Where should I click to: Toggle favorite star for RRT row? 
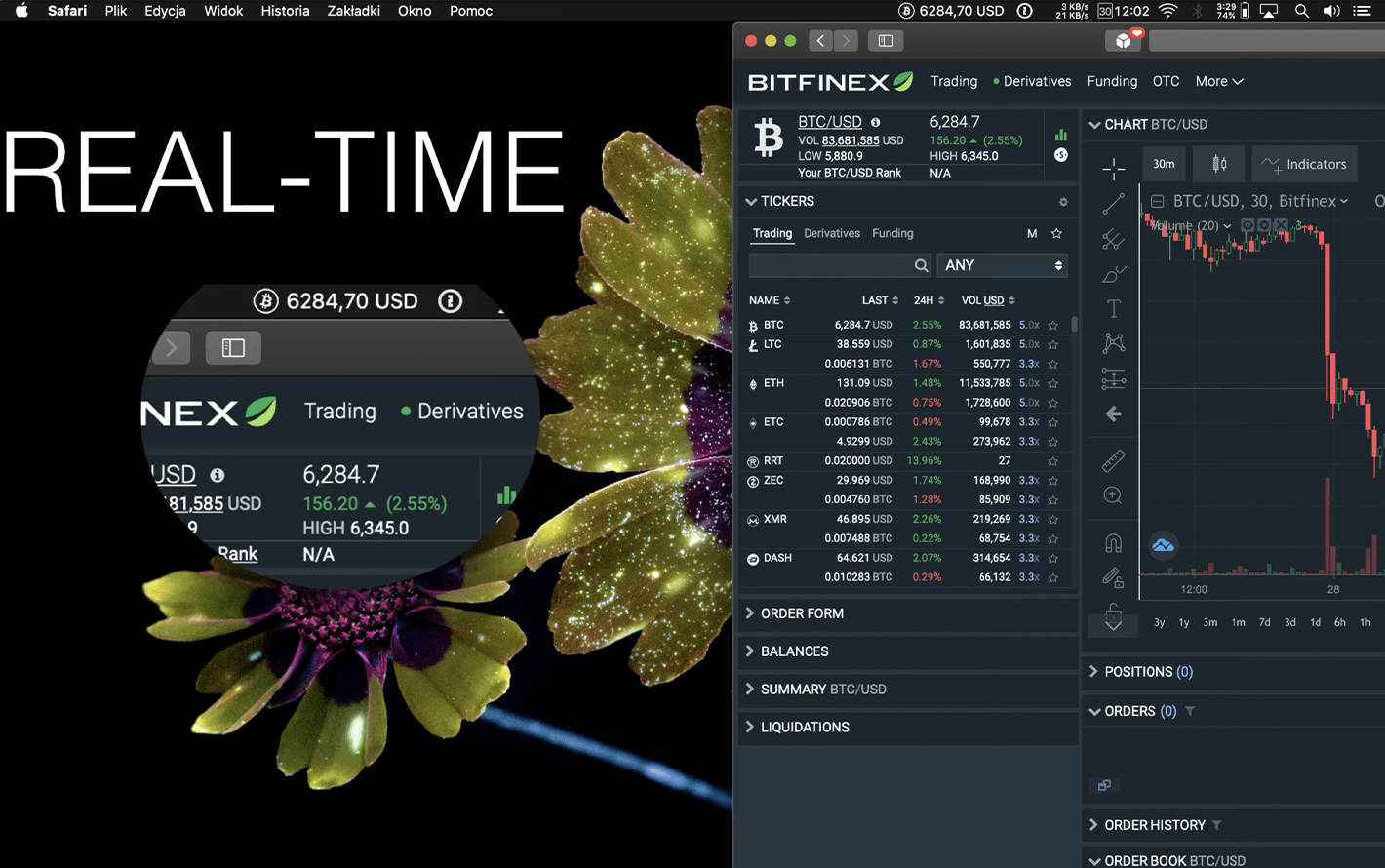click(1053, 461)
